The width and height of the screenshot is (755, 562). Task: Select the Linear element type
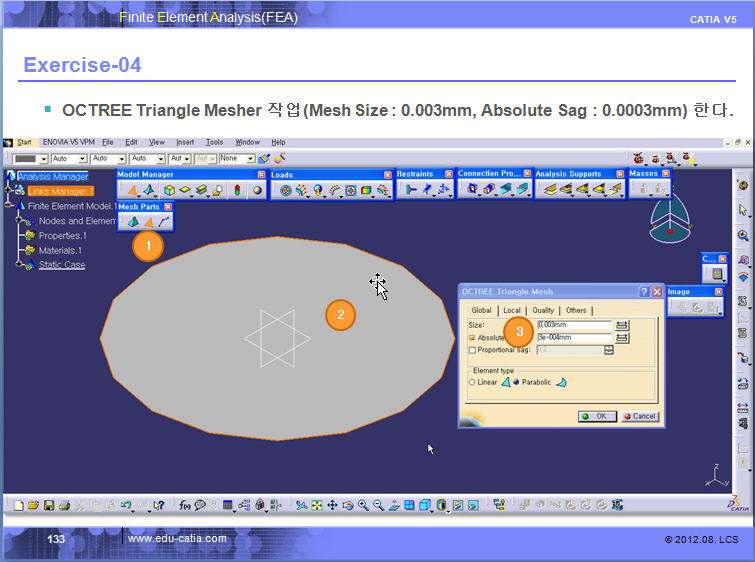pos(472,382)
